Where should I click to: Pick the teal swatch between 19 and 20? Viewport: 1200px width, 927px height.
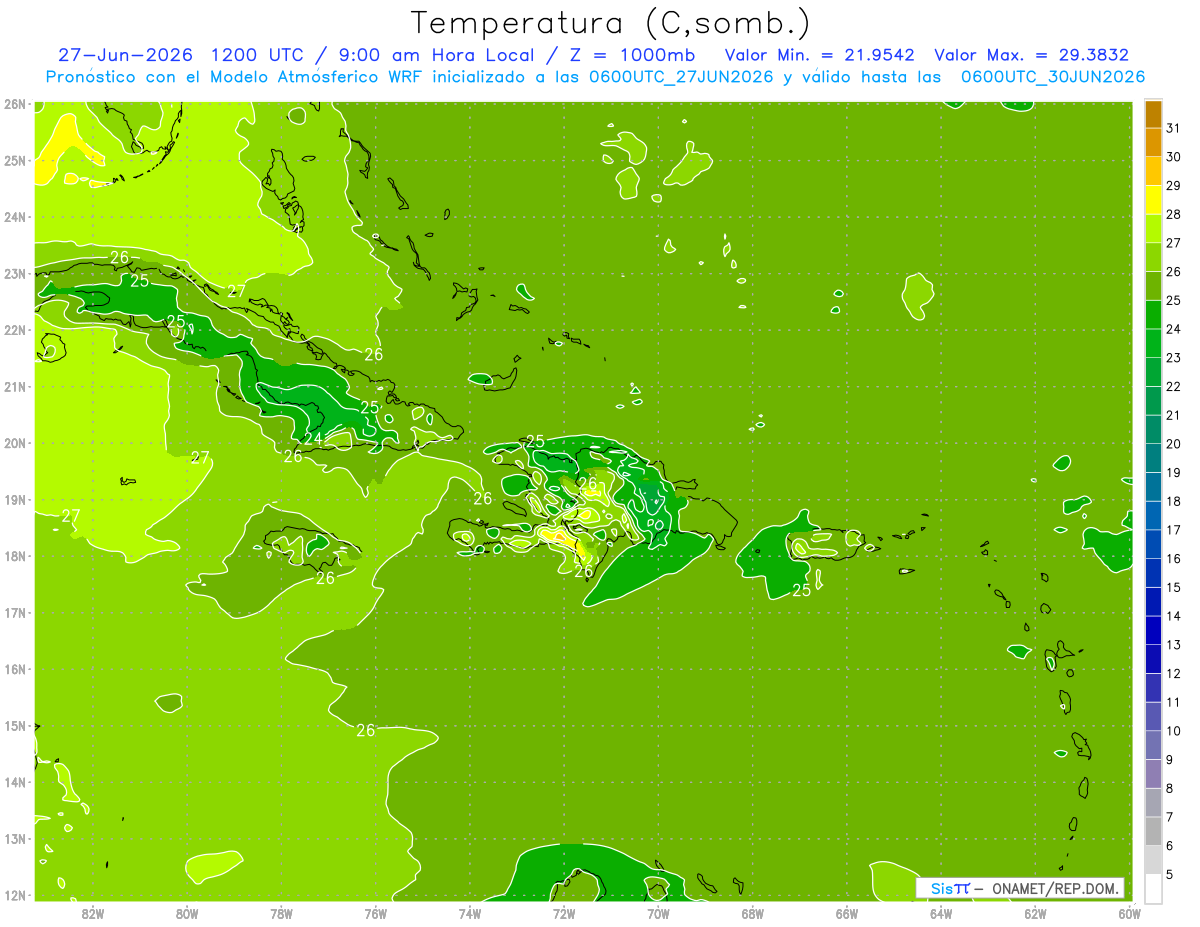tap(1153, 458)
